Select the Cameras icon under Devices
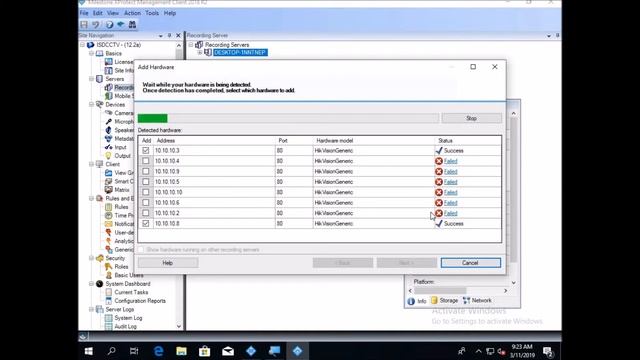This screenshot has height=360, width=640. click(109, 113)
